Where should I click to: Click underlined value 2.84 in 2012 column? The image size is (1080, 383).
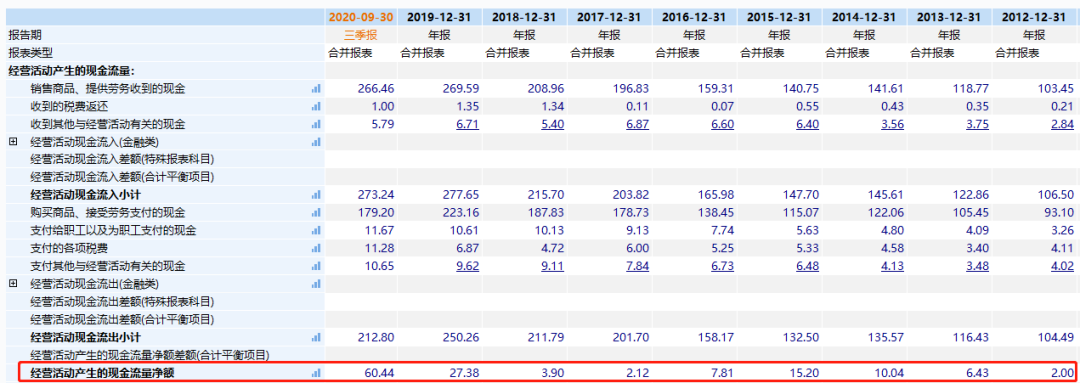coord(1062,124)
